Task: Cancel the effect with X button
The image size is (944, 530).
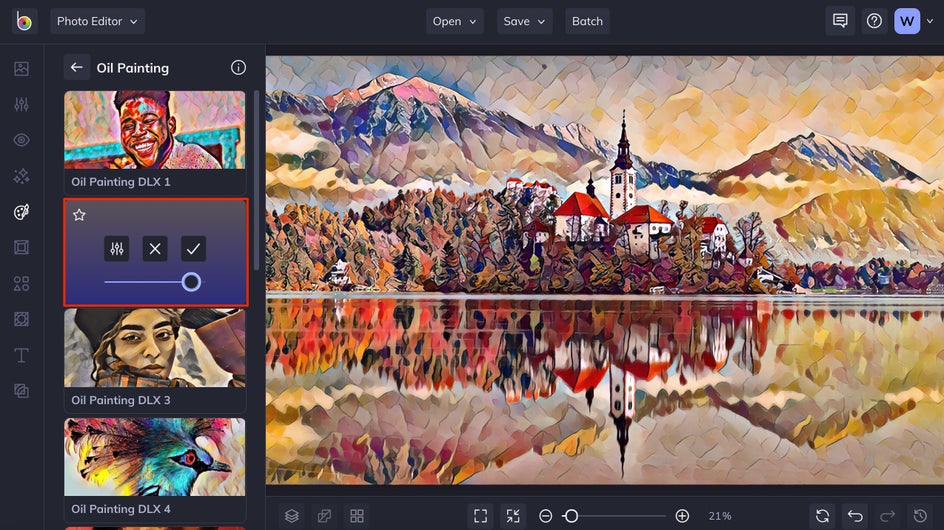Action: click(x=155, y=249)
